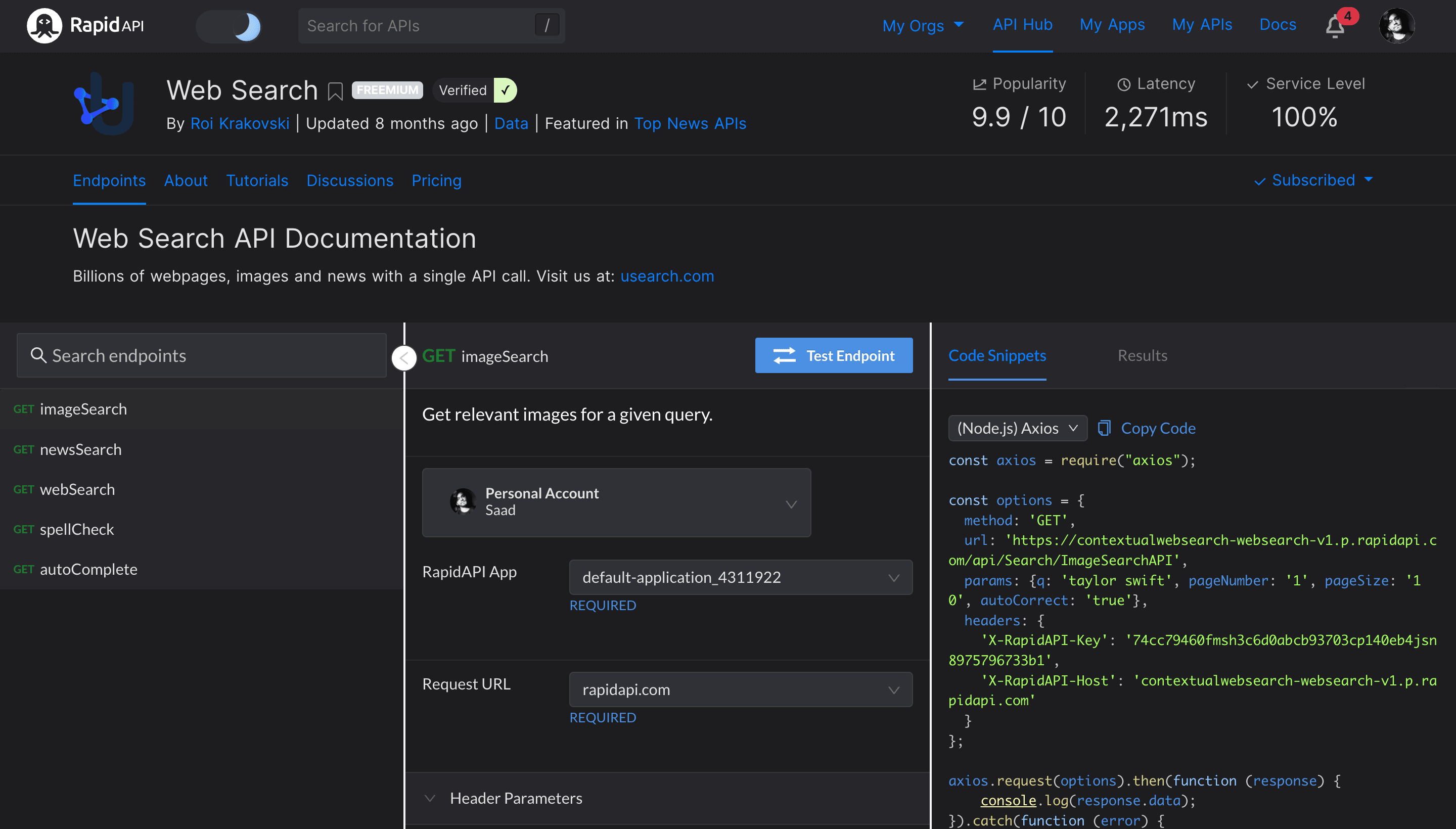Screen dimensions: 1456x829
Task: Open Top News APIs link
Action: pyautogui.click(x=690, y=123)
